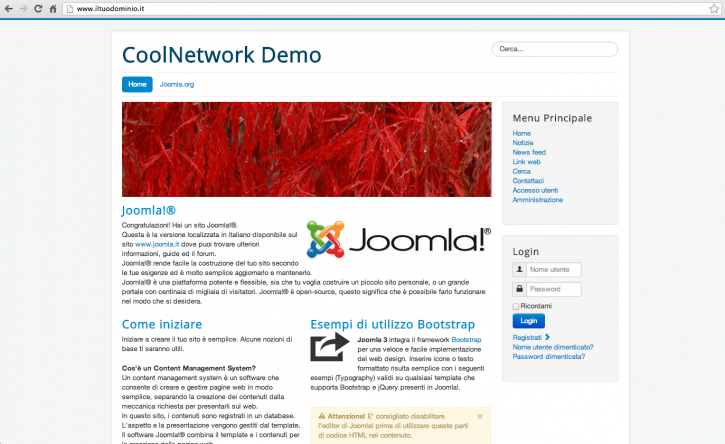The height and width of the screenshot is (444, 725).
Task: Select Link web in Menu Principale
Action: [x=526, y=161]
